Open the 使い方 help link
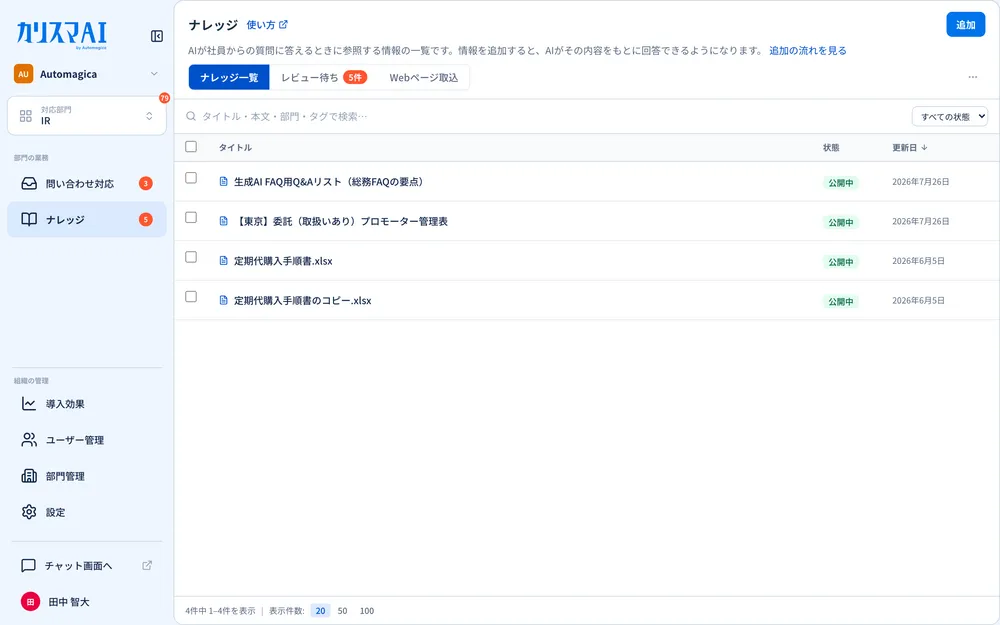The height and width of the screenshot is (625, 1000). coord(267,24)
